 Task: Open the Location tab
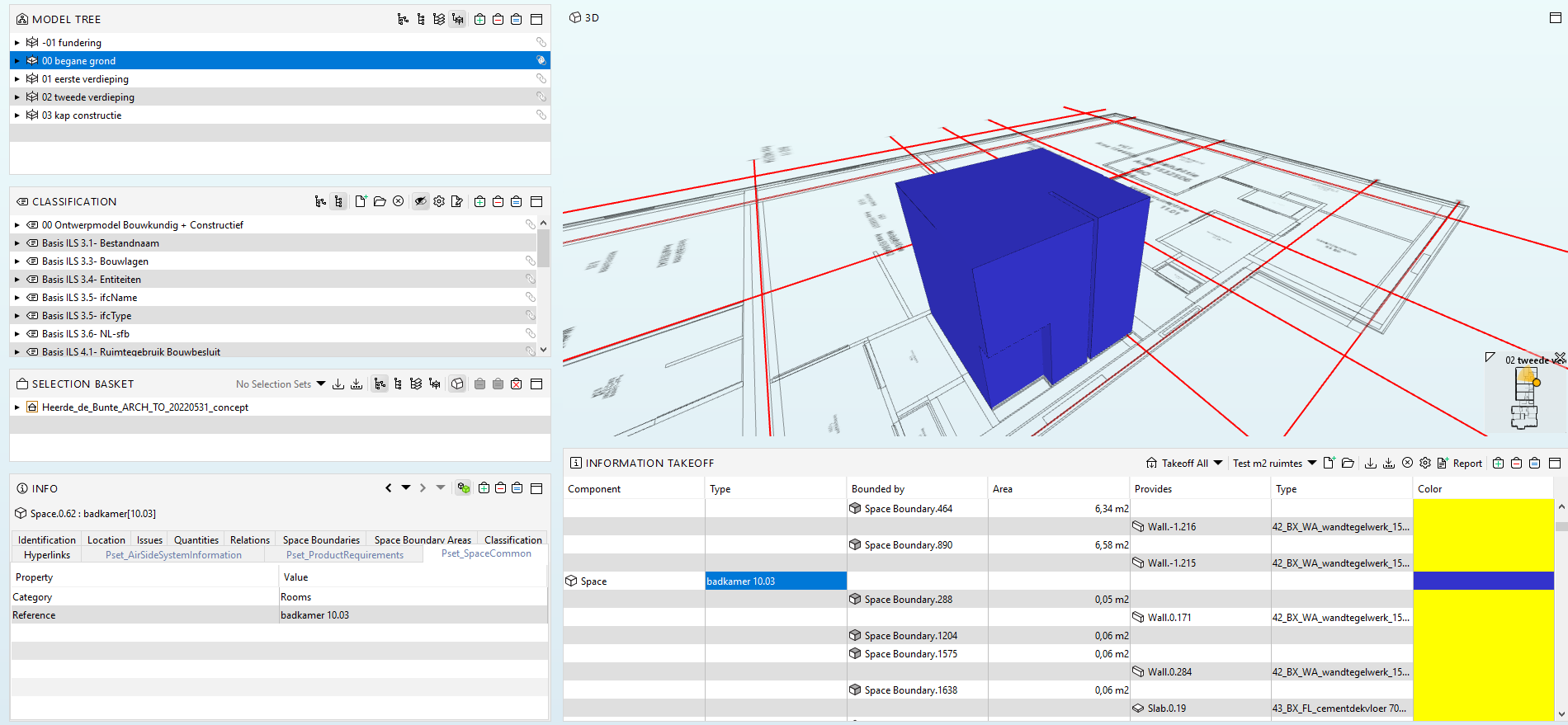point(106,539)
